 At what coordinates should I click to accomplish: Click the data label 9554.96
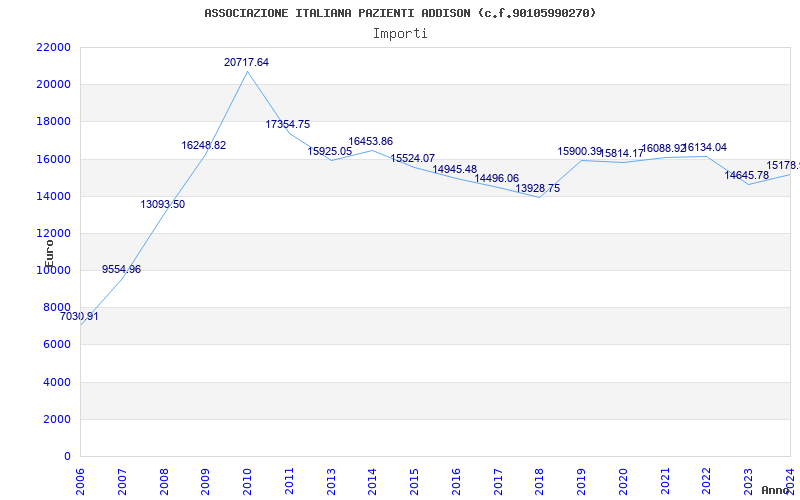coord(121,269)
